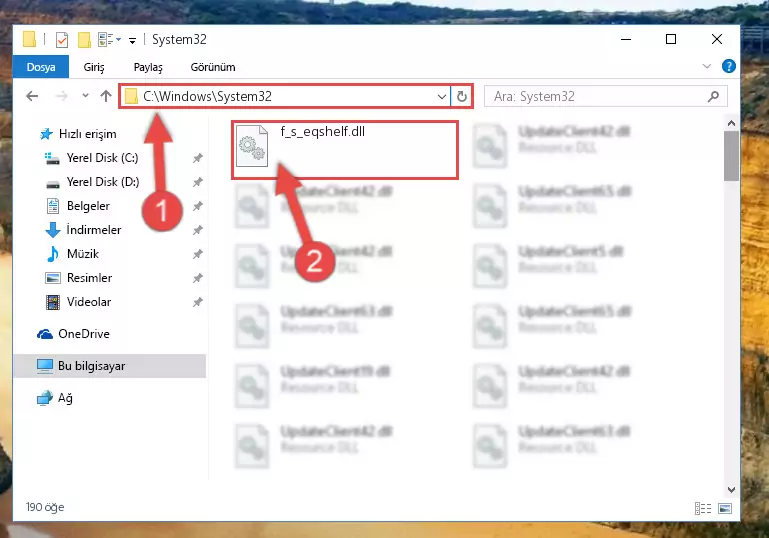
Task: Switch to the Görünüm ribbon tab
Action: point(213,67)
